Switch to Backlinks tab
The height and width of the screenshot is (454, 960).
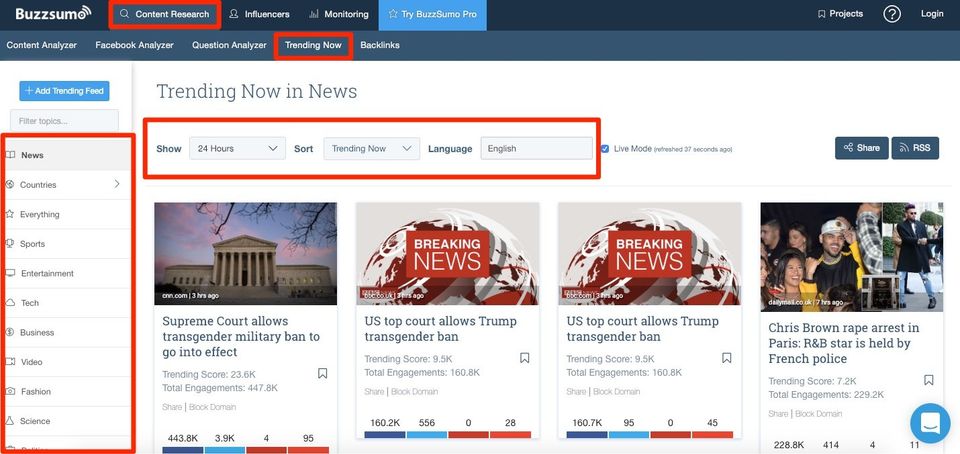[x=380, y=45]
